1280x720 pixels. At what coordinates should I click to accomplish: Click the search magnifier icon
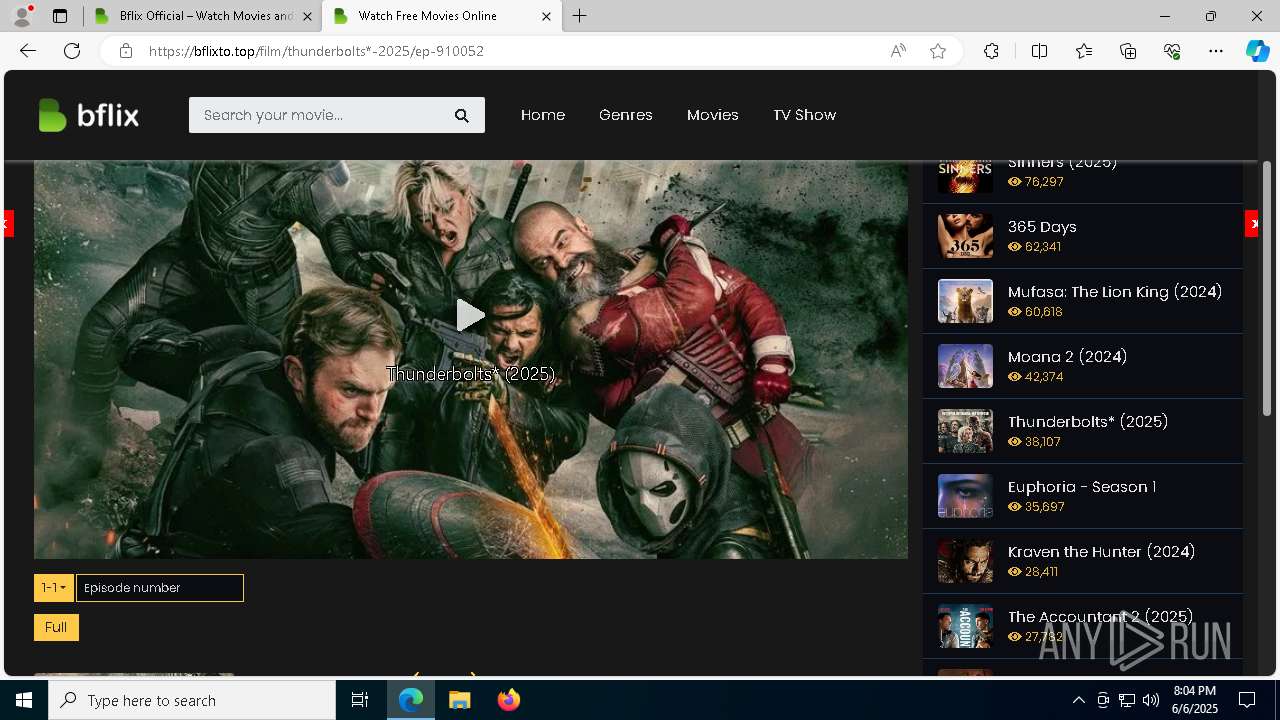(x=462, y=115)
